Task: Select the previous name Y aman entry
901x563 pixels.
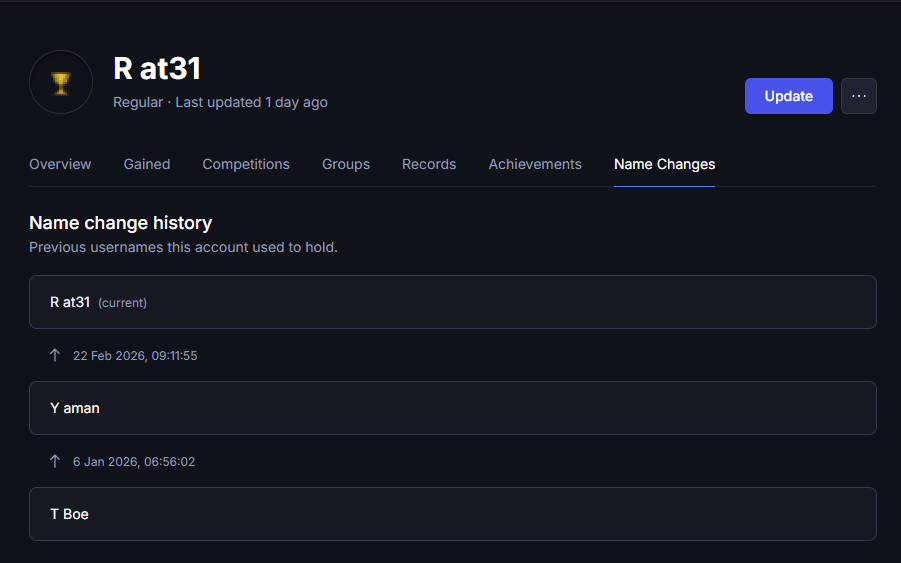Action: click(452, 408)
